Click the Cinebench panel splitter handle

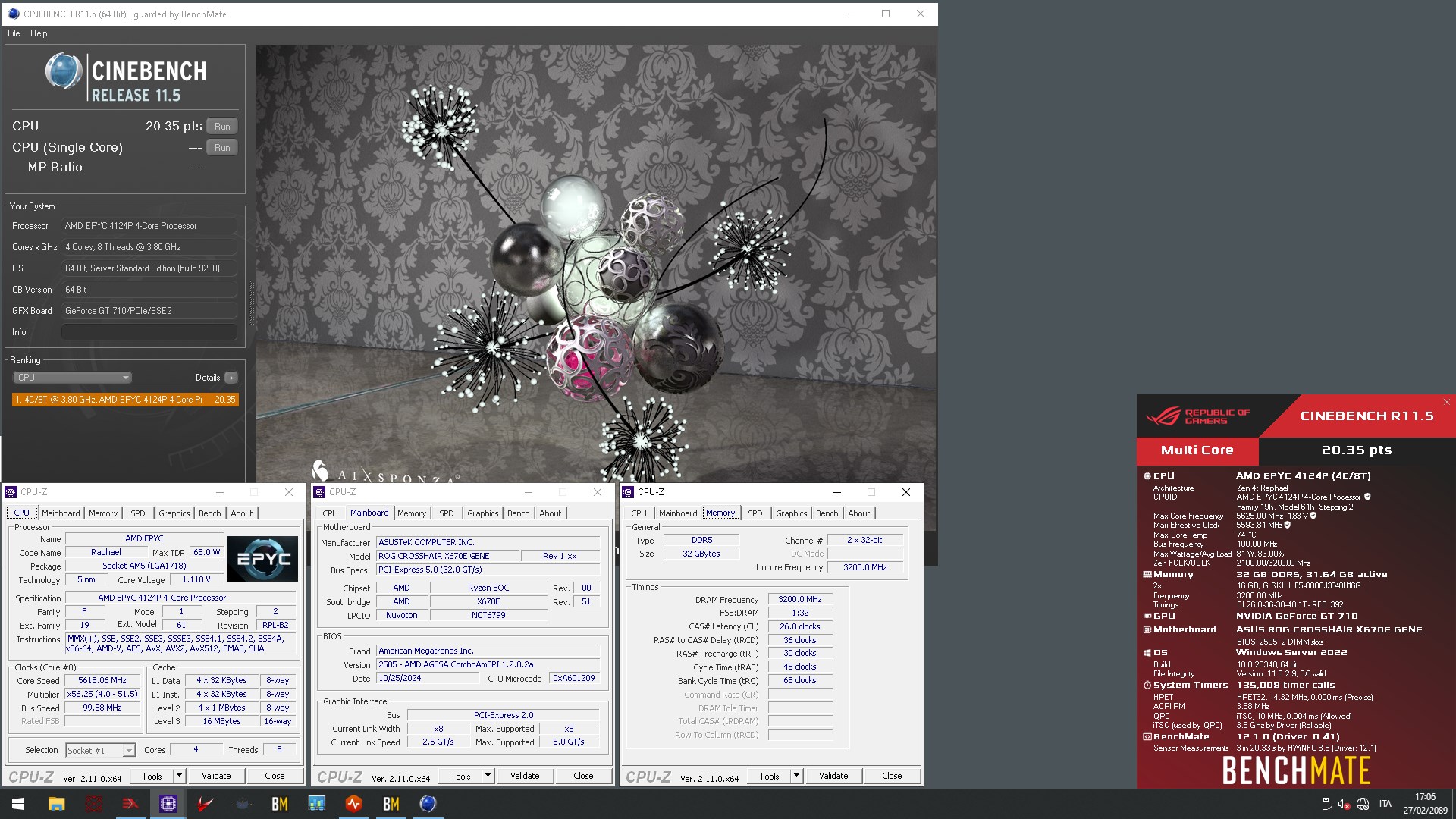coord(252,303)
